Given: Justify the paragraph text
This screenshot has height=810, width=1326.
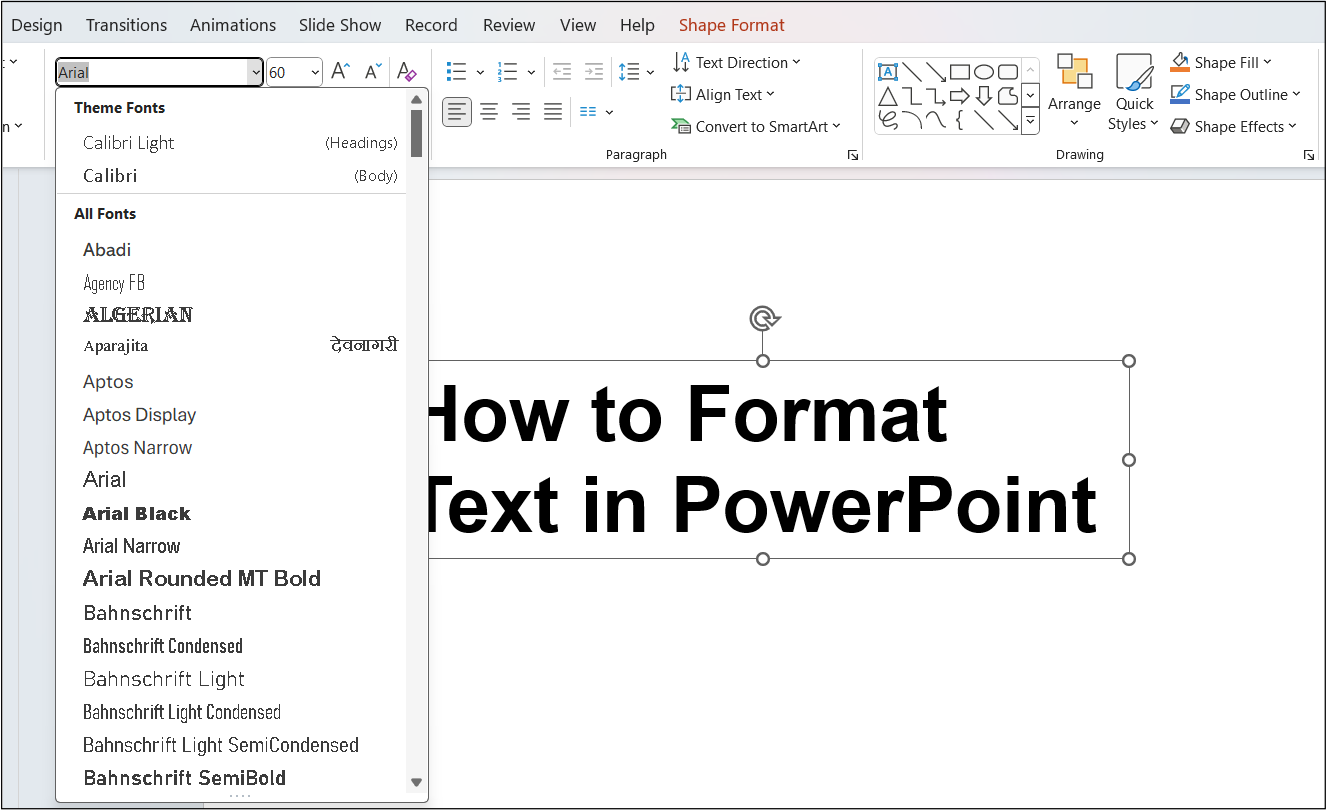Looking at the screenshot, I should click(553, 111).
